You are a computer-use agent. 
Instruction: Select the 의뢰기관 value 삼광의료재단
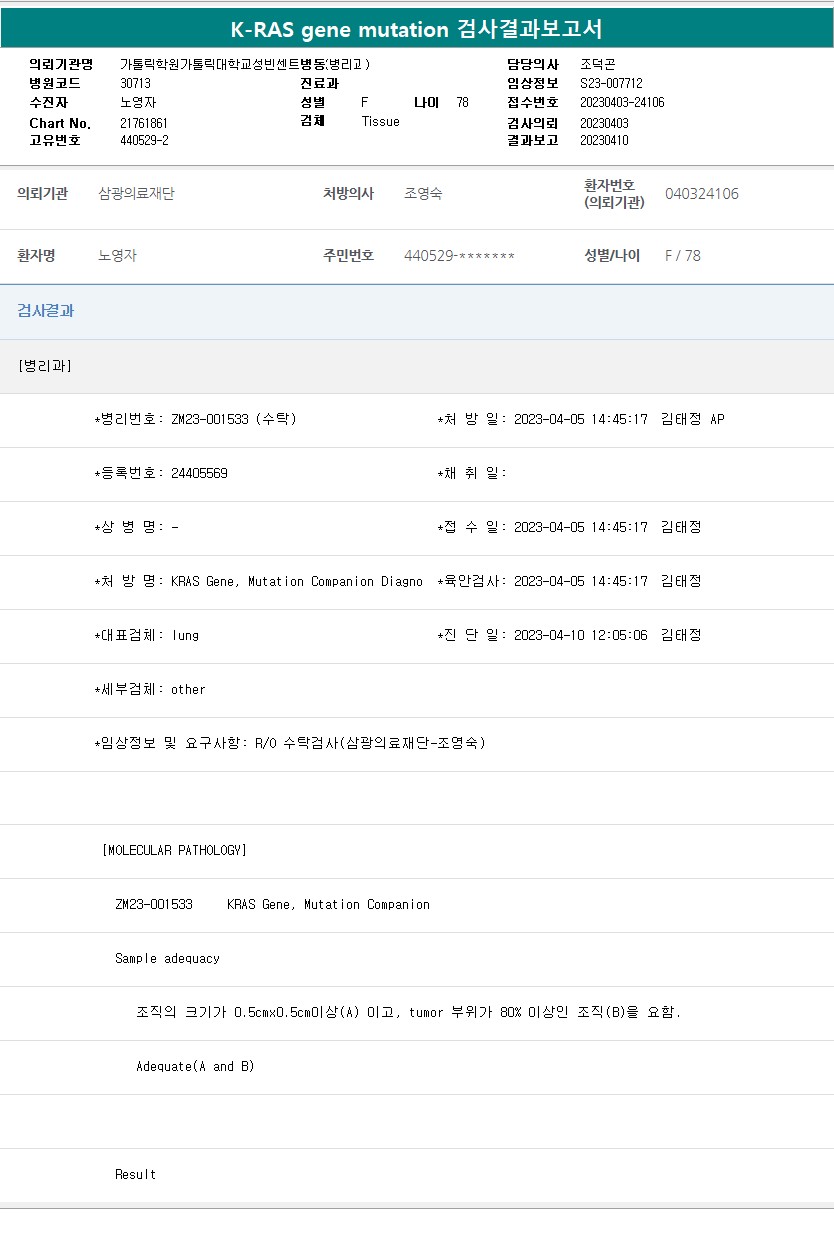pyautogui.click(x=136, y=193)
